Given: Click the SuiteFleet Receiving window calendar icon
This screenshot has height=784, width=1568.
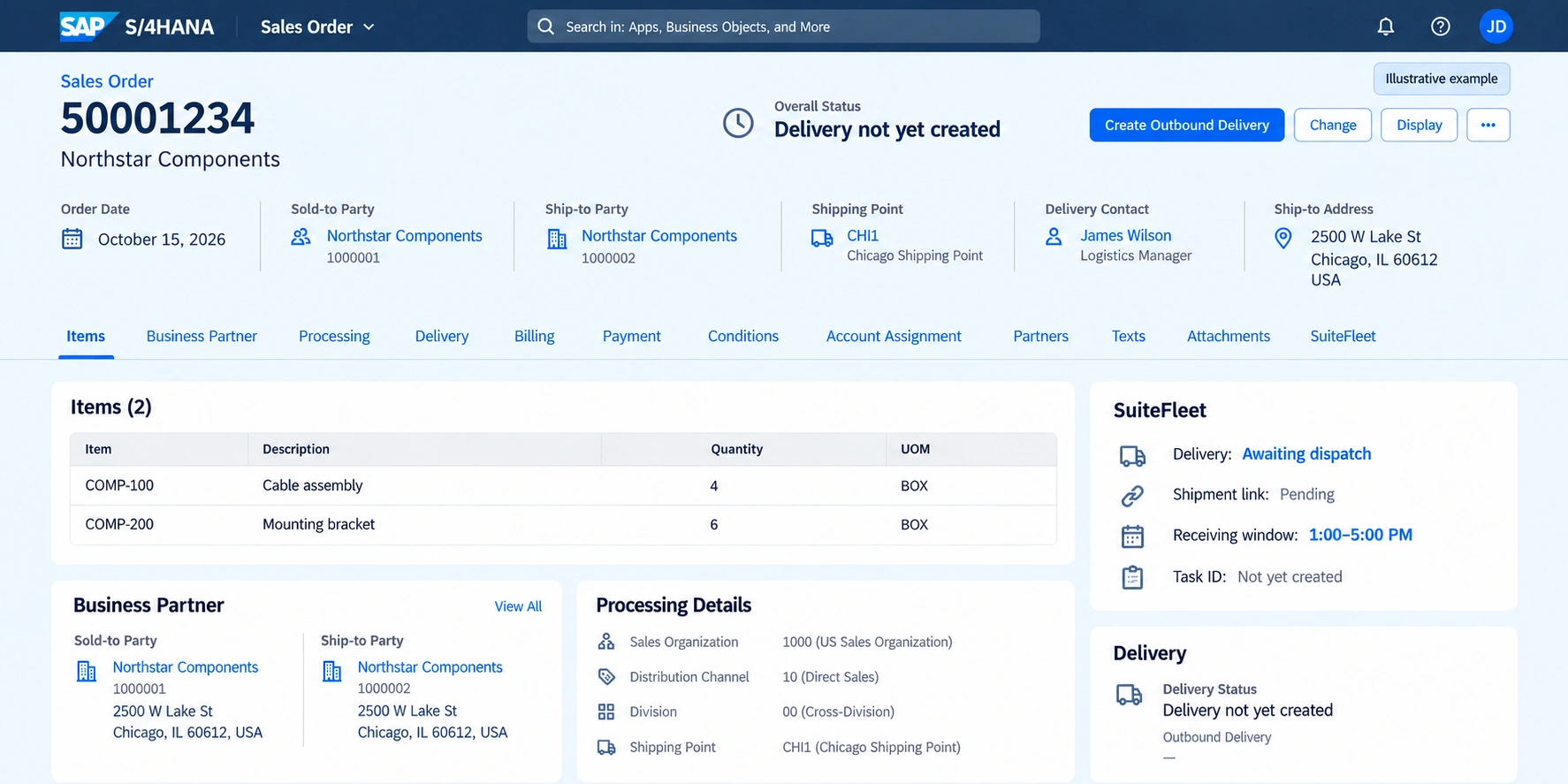Looking at the screenshot, I should (1132, 536).
